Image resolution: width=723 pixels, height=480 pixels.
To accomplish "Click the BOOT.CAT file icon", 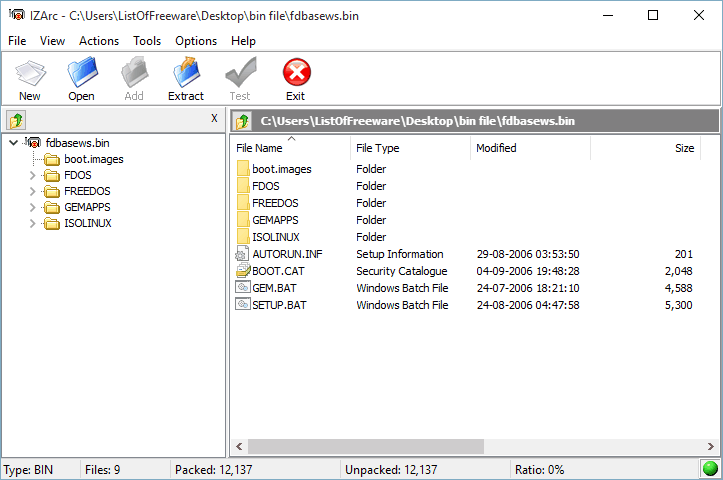I will click(243, 271).
